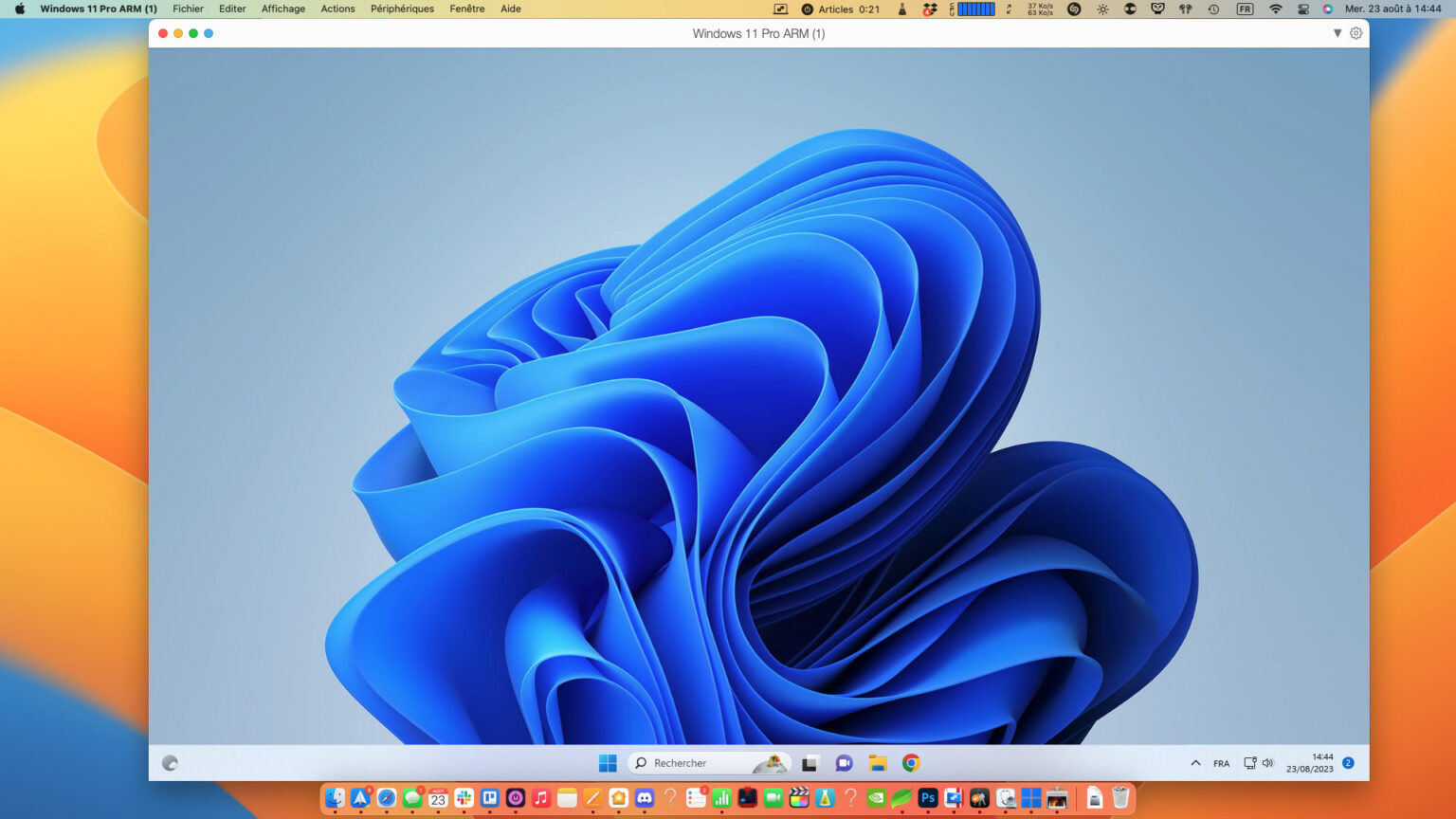The width and height of the screenshot is (1456, 819).
Task: Click the Shazam icon in the macOS menu bar
Action: tap(1072, 9)
